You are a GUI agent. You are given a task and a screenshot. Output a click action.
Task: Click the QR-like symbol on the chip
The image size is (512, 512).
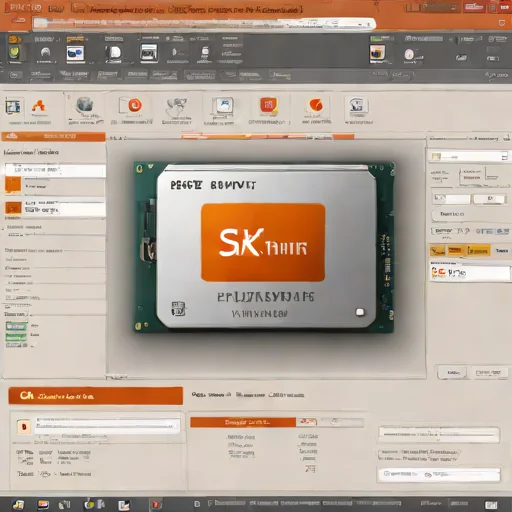(x=178, y=309)
